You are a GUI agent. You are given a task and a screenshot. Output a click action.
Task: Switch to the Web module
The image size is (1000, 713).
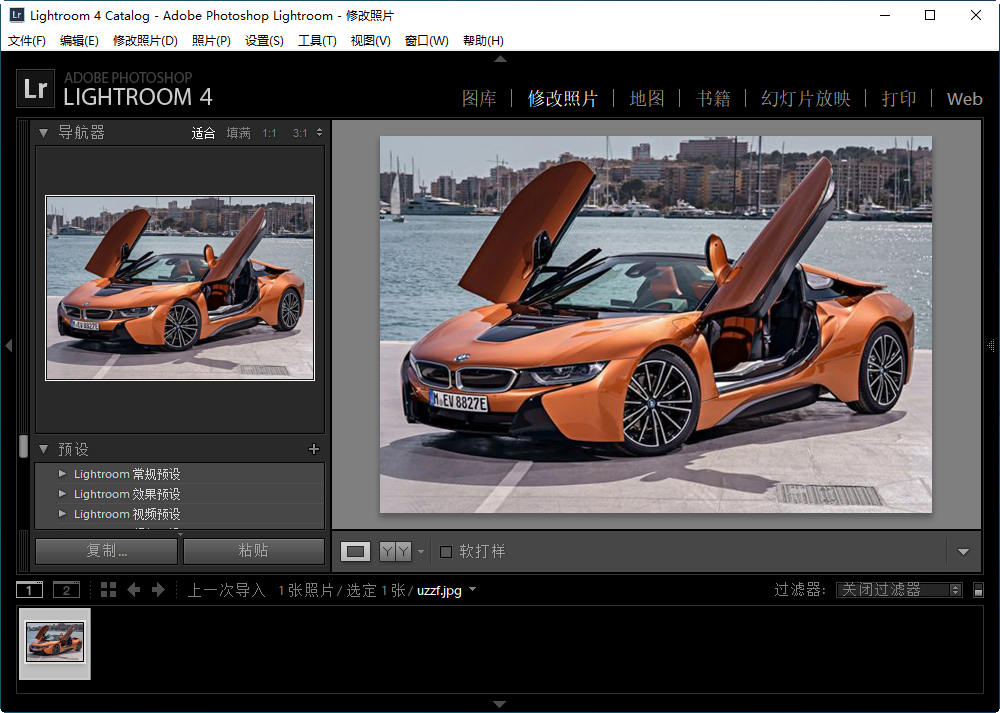[964, 99]
